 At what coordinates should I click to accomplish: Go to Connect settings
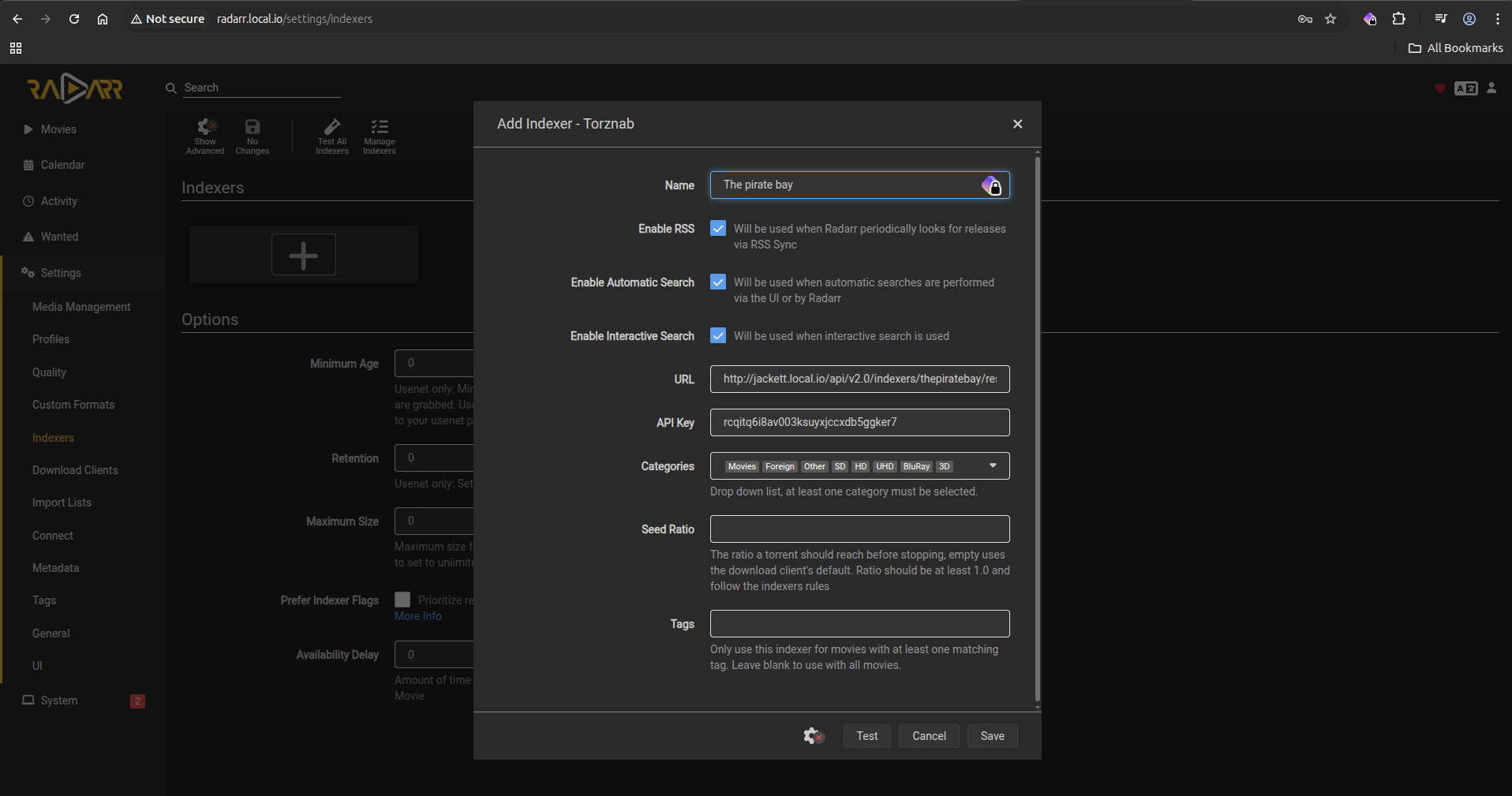[53, 536]
